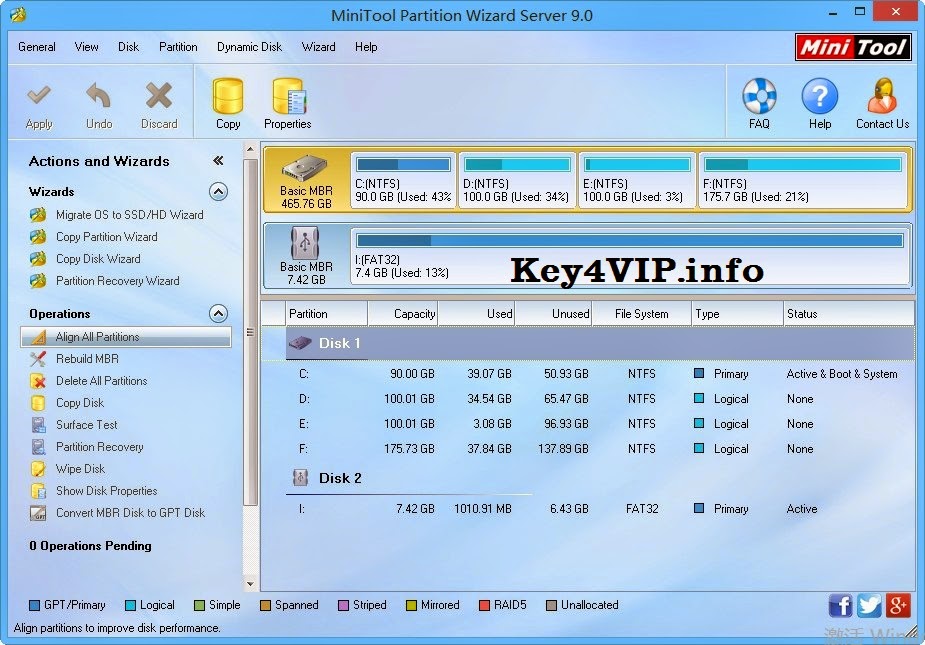Collapse the Operations section
925x645 pixels.
pyautogui.click(x=220, y=313)
